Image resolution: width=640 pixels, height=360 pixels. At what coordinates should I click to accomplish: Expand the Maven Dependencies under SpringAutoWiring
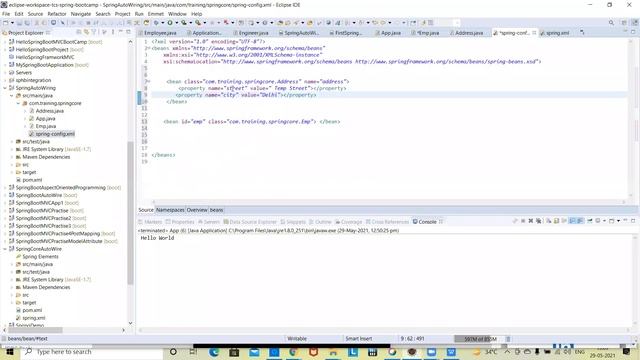pyautogui.click(x=12, y=157)
